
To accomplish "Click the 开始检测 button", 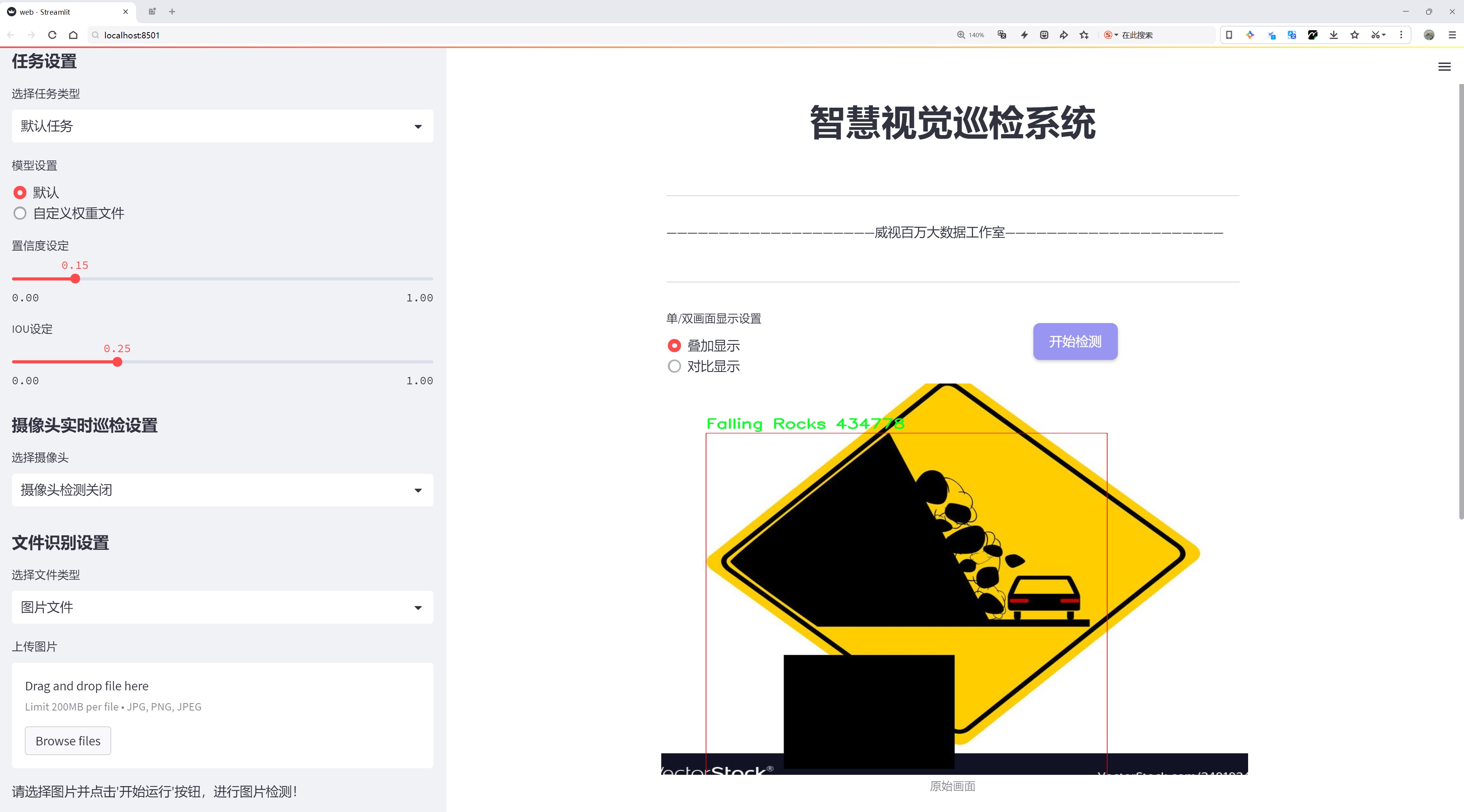I will (x=1075, y=341).
